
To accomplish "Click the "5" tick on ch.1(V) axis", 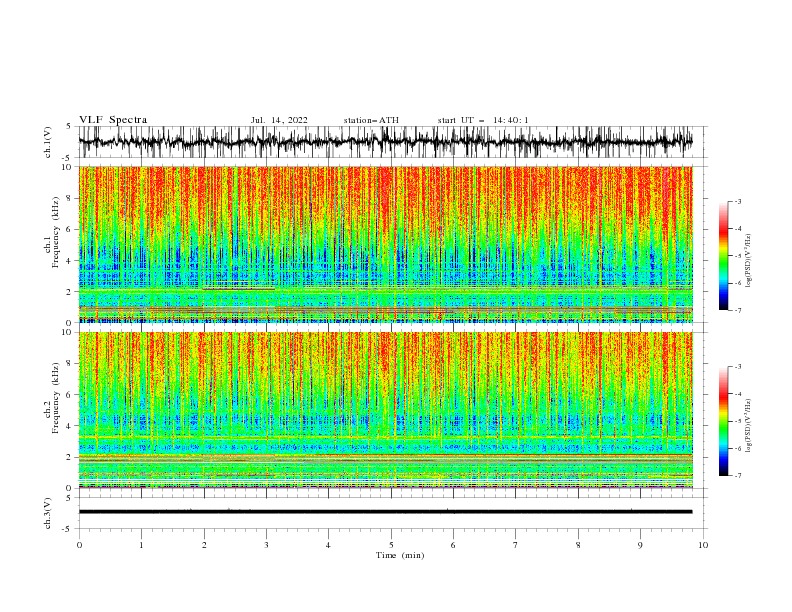I will click(69, 126).
